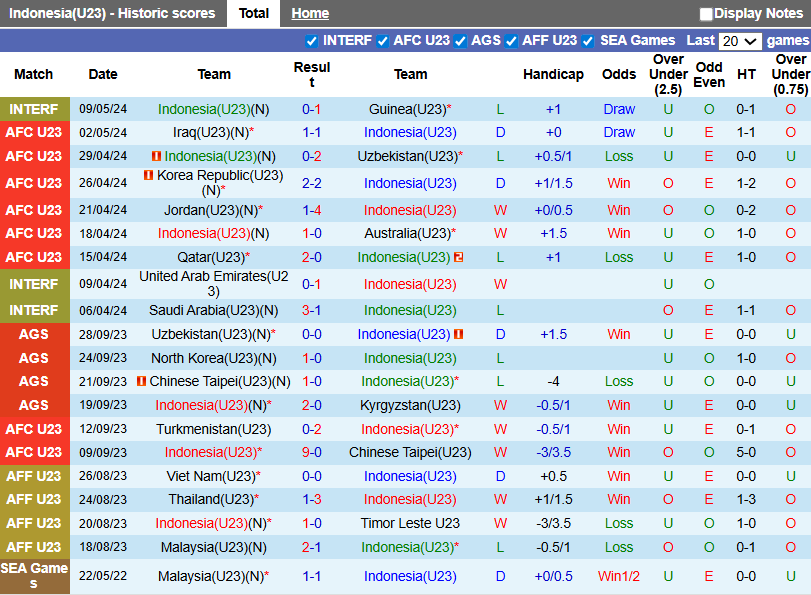Click red card icon beside Indonesia(U23) on 29/04/24
This screenshot has height=595, width=811.
click(x=156, y=156)
